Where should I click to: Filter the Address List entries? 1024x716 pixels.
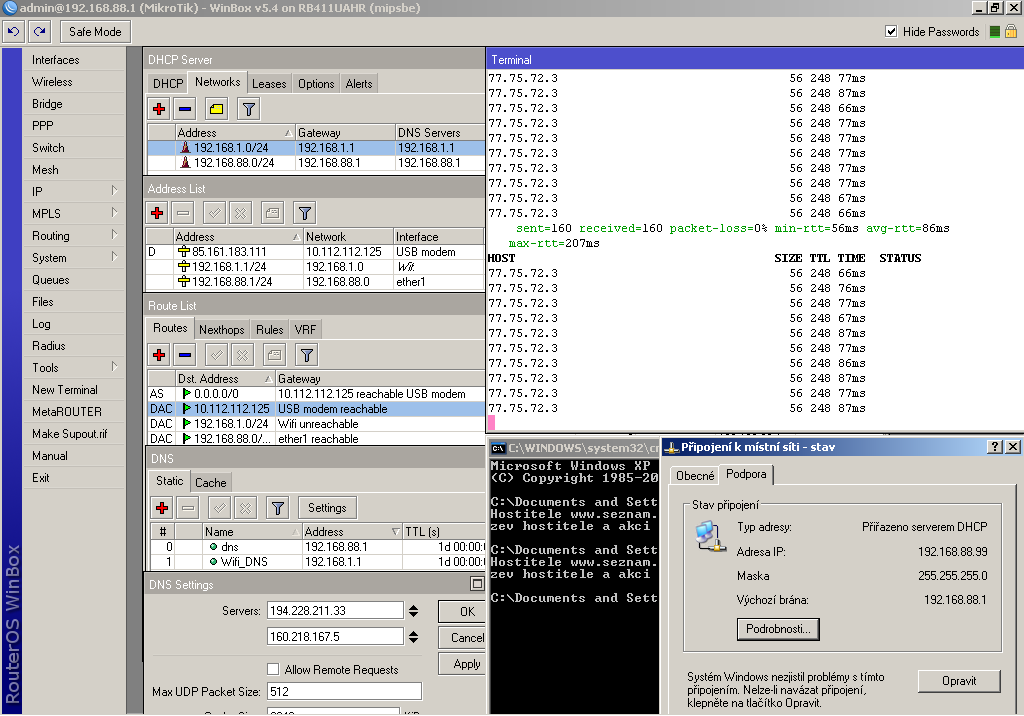coord(304,213)
